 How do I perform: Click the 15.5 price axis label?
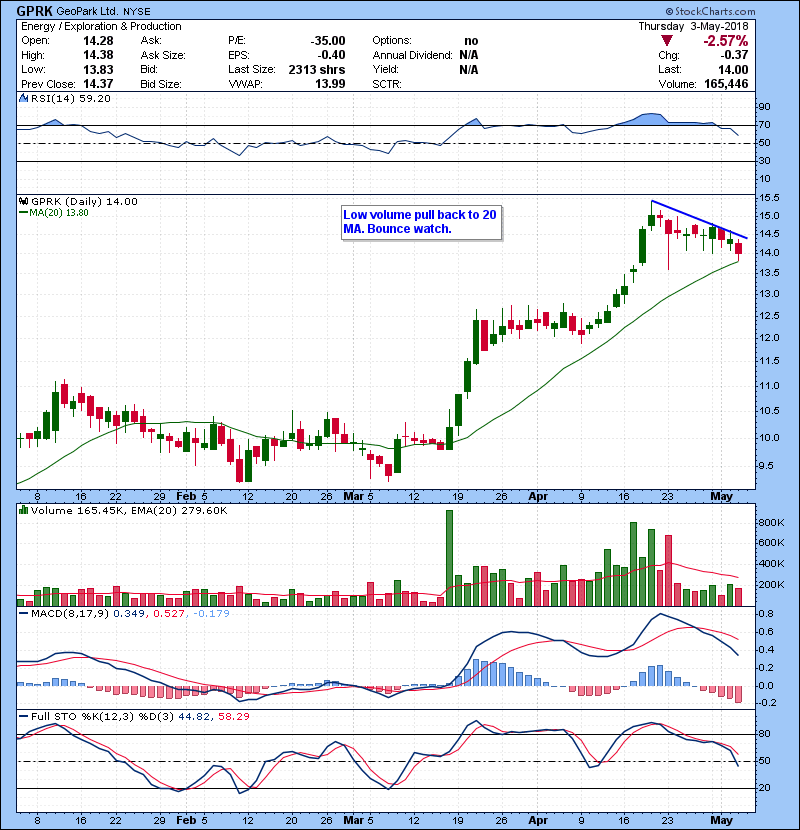coord(770,198)
